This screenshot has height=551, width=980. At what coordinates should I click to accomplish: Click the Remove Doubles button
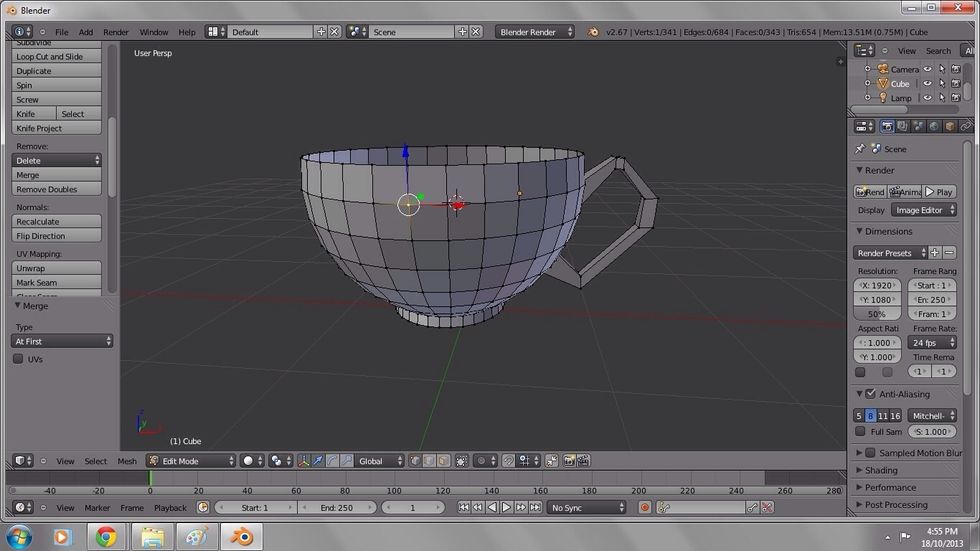pyautogui.click(x=56, y=189)
